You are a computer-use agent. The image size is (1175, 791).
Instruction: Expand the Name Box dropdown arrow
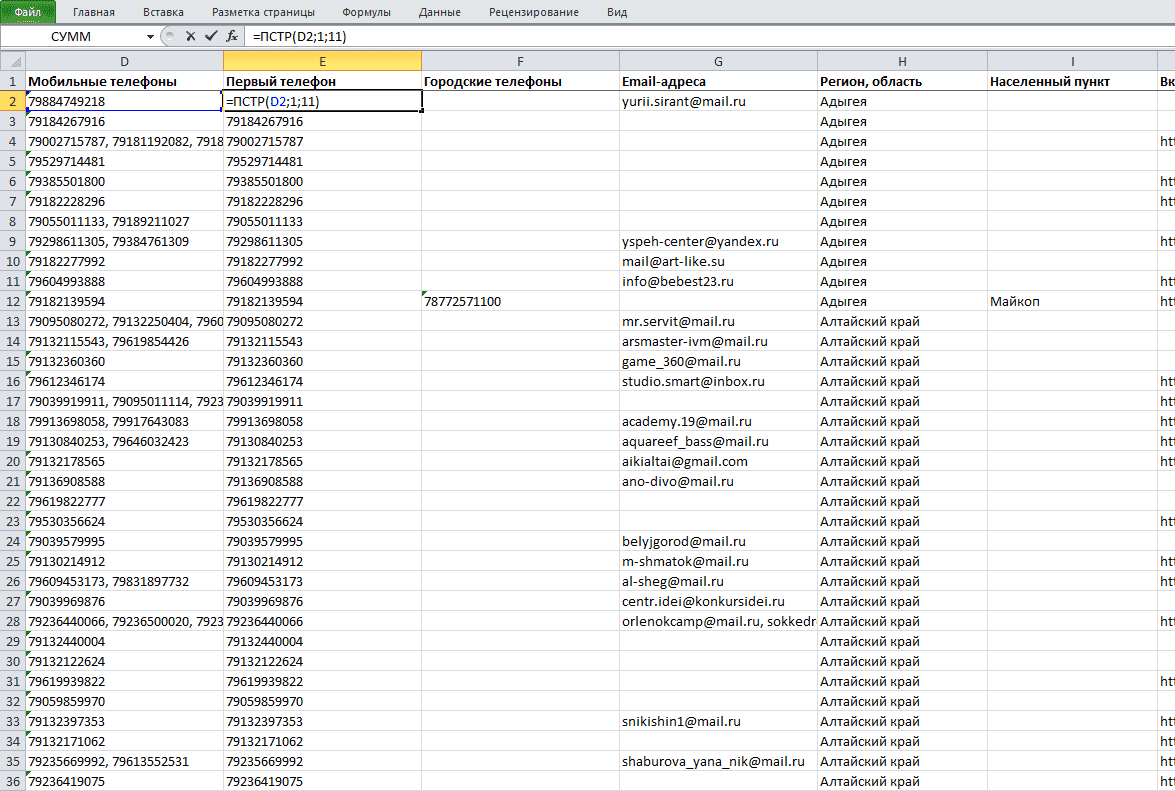tap(151, 37)
